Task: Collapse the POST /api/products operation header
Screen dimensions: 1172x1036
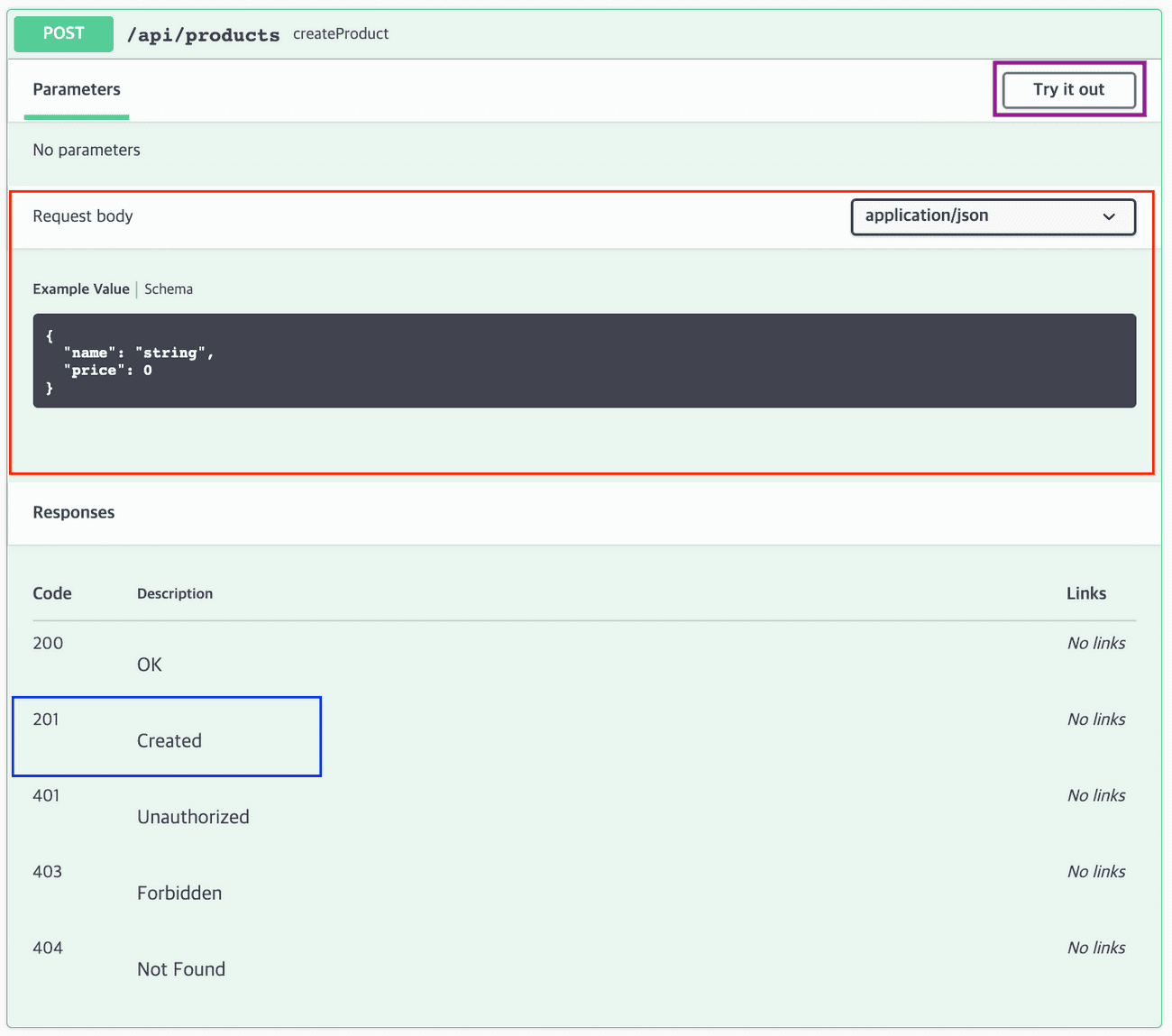Action: point(584,34)
